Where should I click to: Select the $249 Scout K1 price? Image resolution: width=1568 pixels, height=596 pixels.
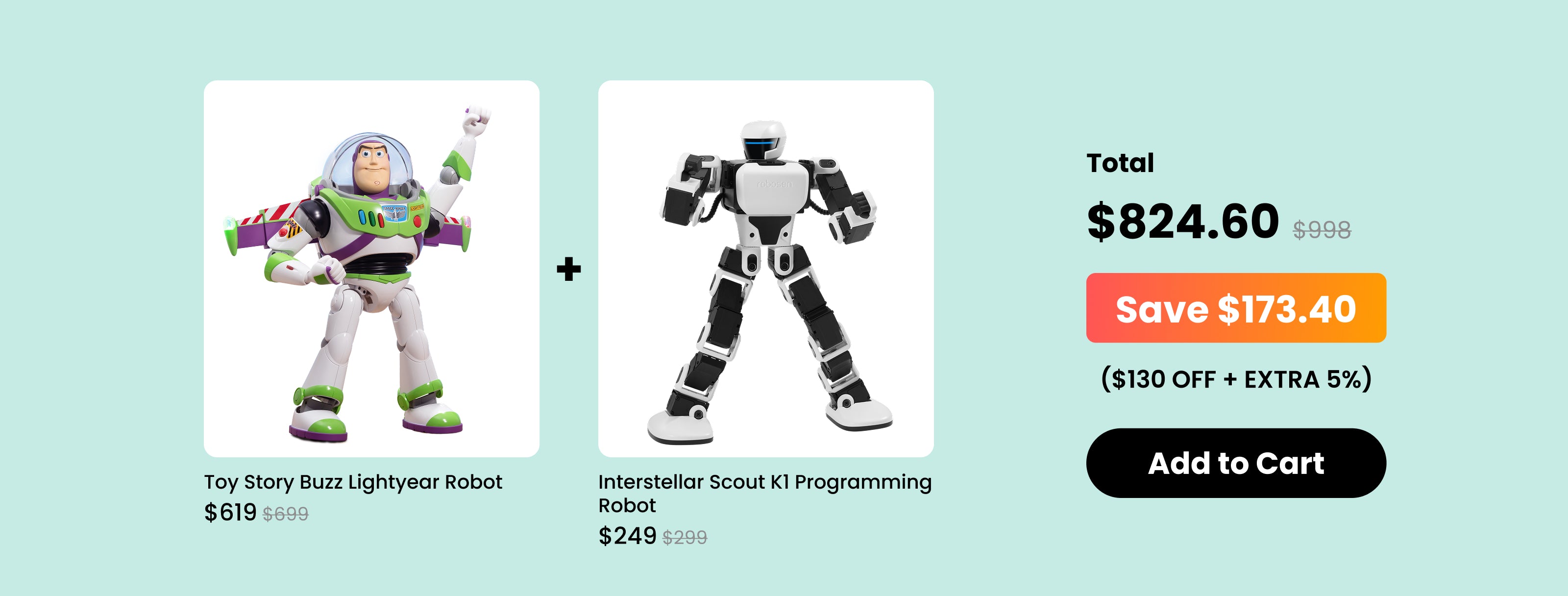click(x=627, y=536)
